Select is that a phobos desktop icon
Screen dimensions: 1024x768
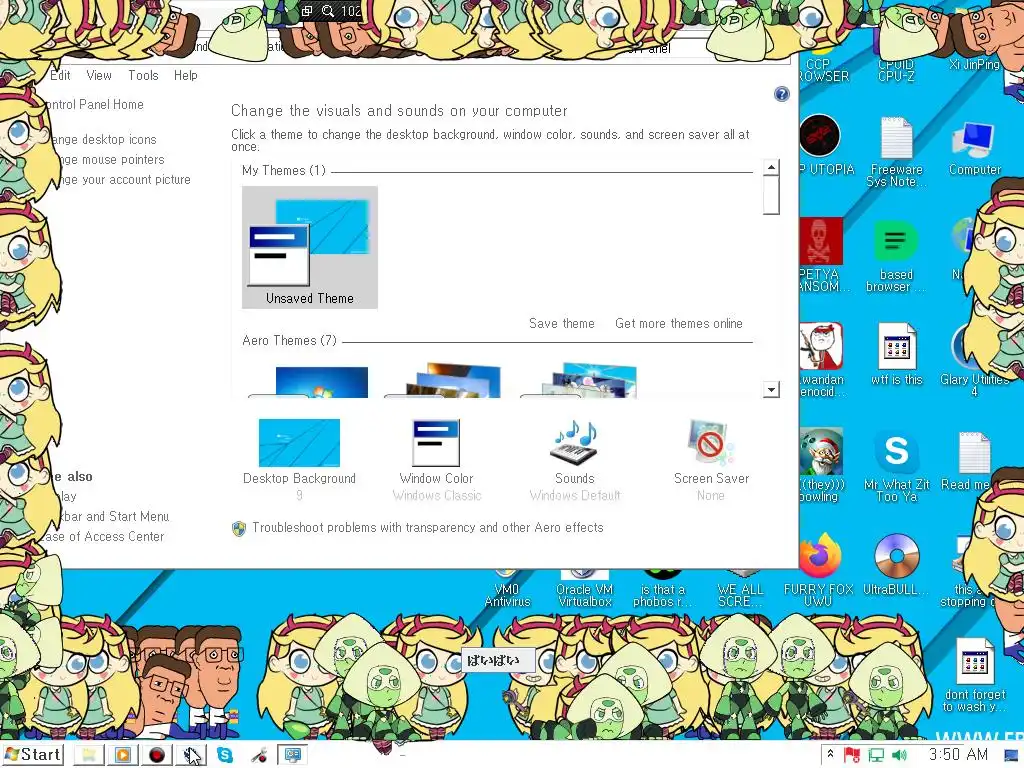662,588
